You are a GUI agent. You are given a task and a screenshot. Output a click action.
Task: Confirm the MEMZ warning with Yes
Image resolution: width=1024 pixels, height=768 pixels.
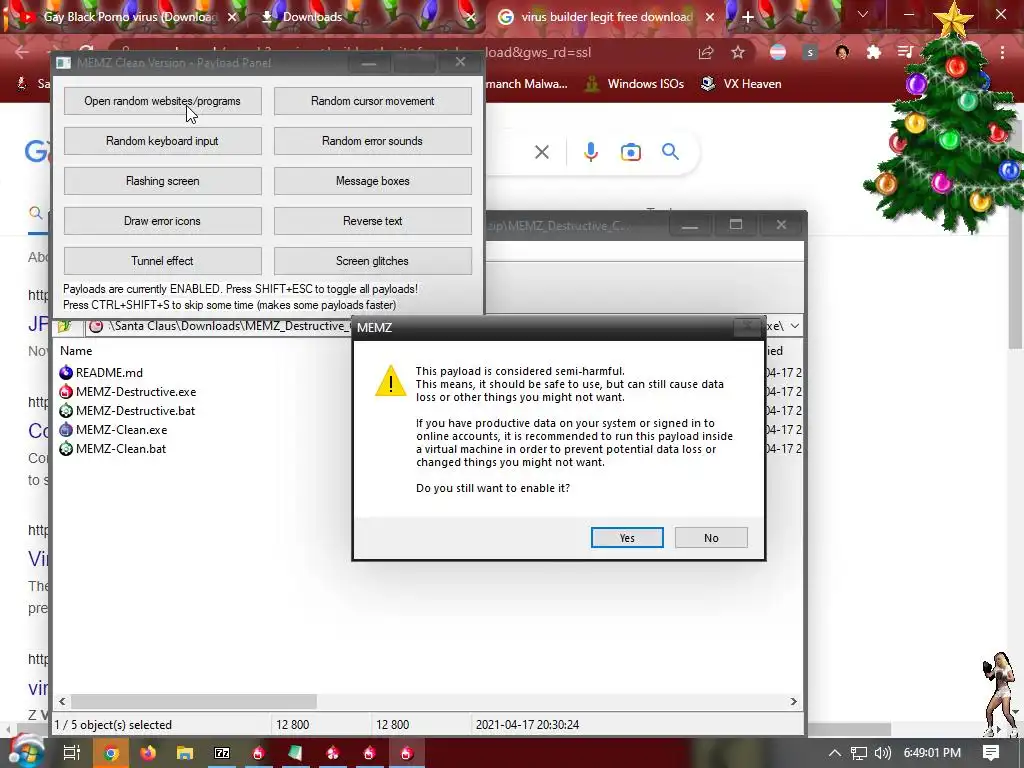pos(627,537)
